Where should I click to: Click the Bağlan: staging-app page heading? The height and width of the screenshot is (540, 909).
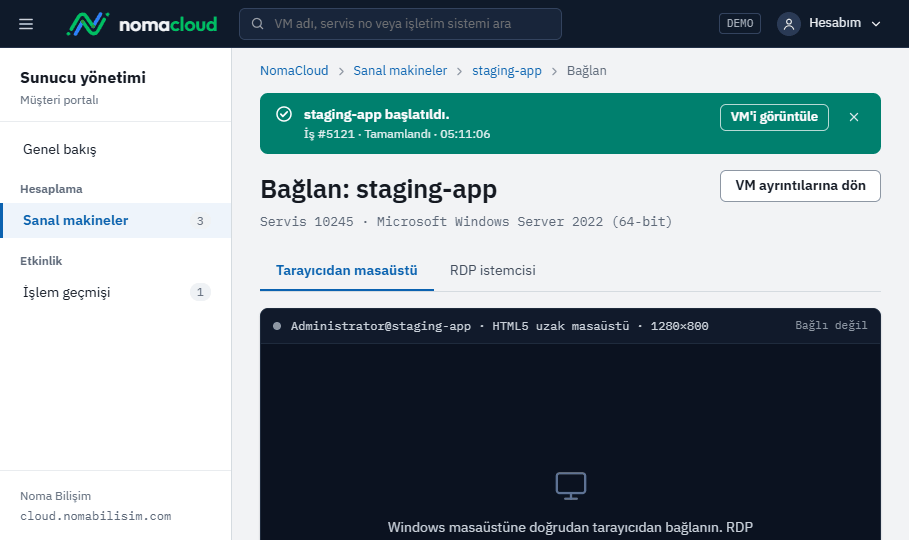pos(379,189)
